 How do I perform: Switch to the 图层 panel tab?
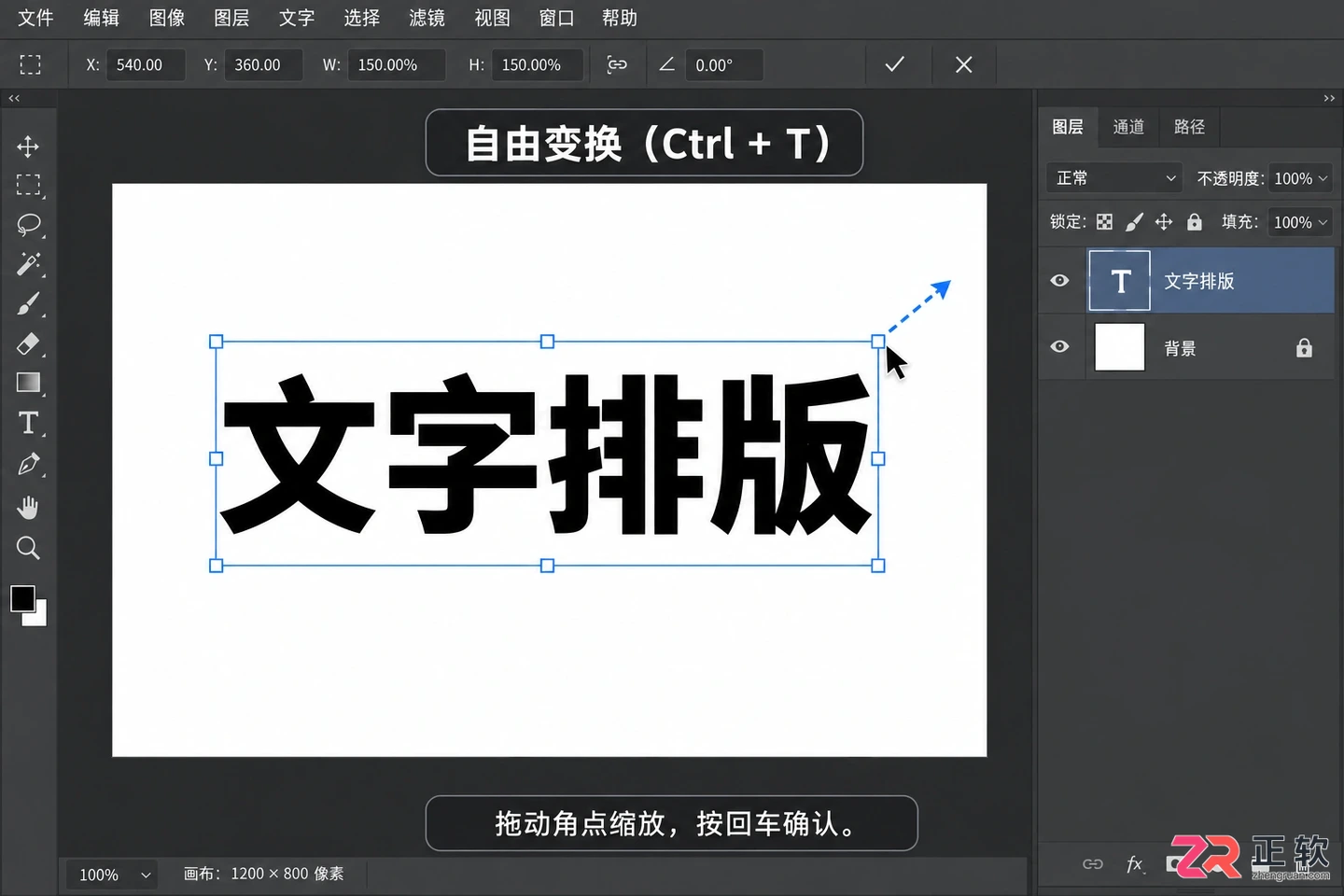click(1068, 126)
